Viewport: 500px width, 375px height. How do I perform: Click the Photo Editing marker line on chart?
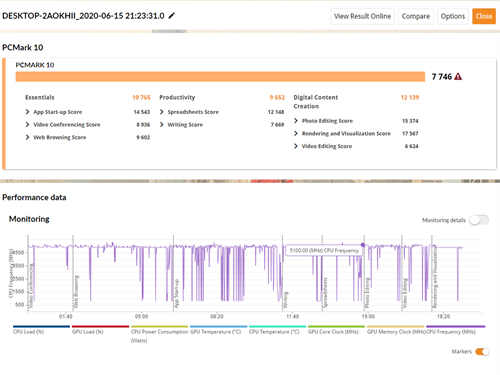(x=364, y=273)
